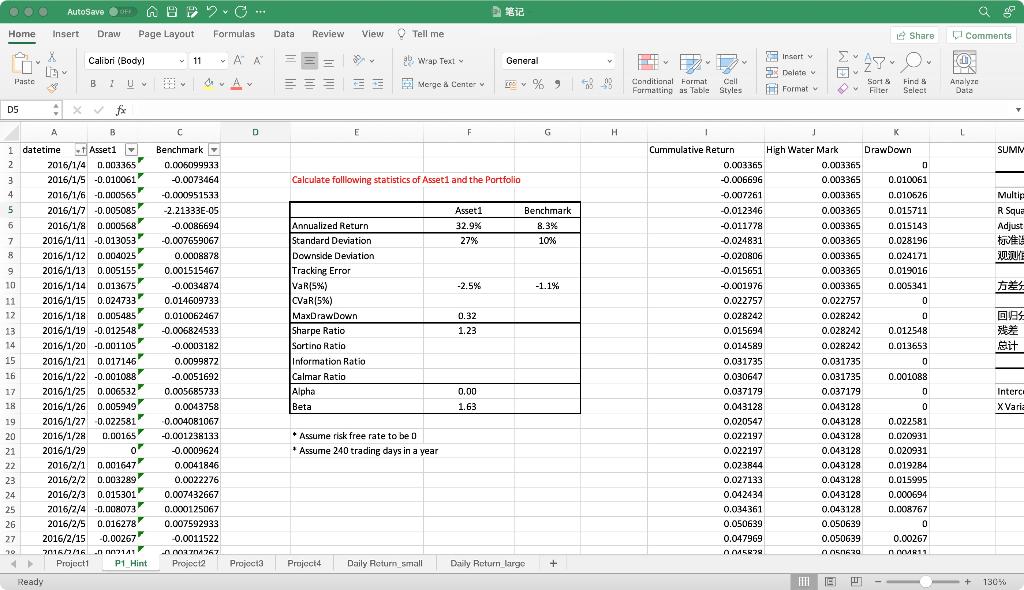Apply Format as Table
The image size is (1024, 590).
click(x=692, y=72)
